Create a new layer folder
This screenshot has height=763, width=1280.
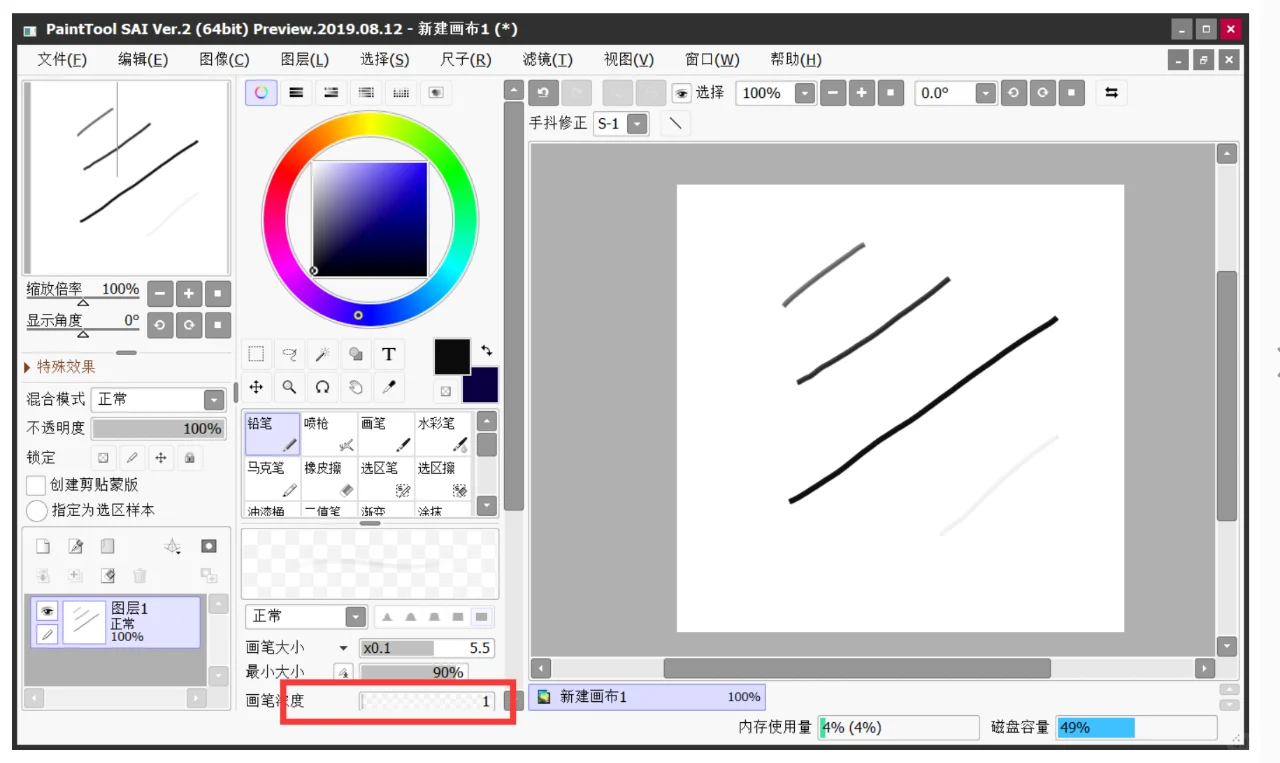point(107,546)
